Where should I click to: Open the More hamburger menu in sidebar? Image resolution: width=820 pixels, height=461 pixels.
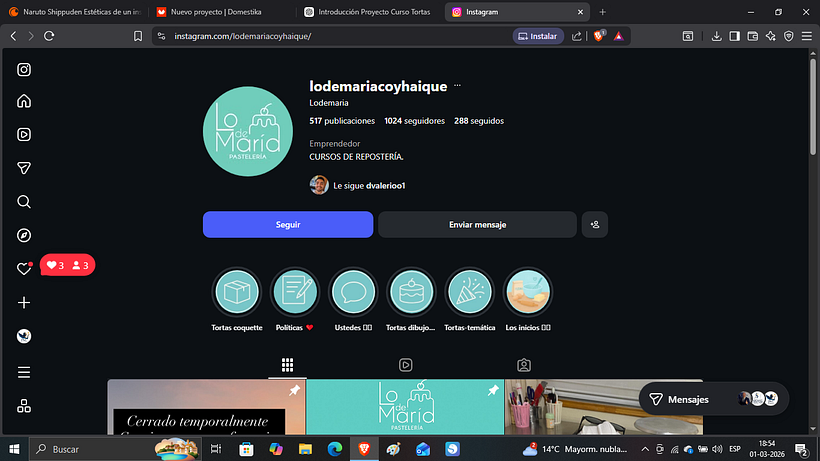point(24,372)
